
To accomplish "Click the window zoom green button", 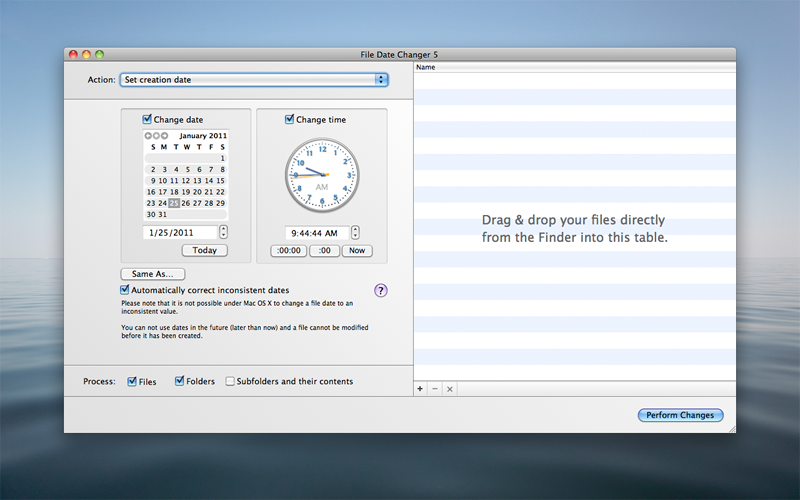I will click(99, 54).
